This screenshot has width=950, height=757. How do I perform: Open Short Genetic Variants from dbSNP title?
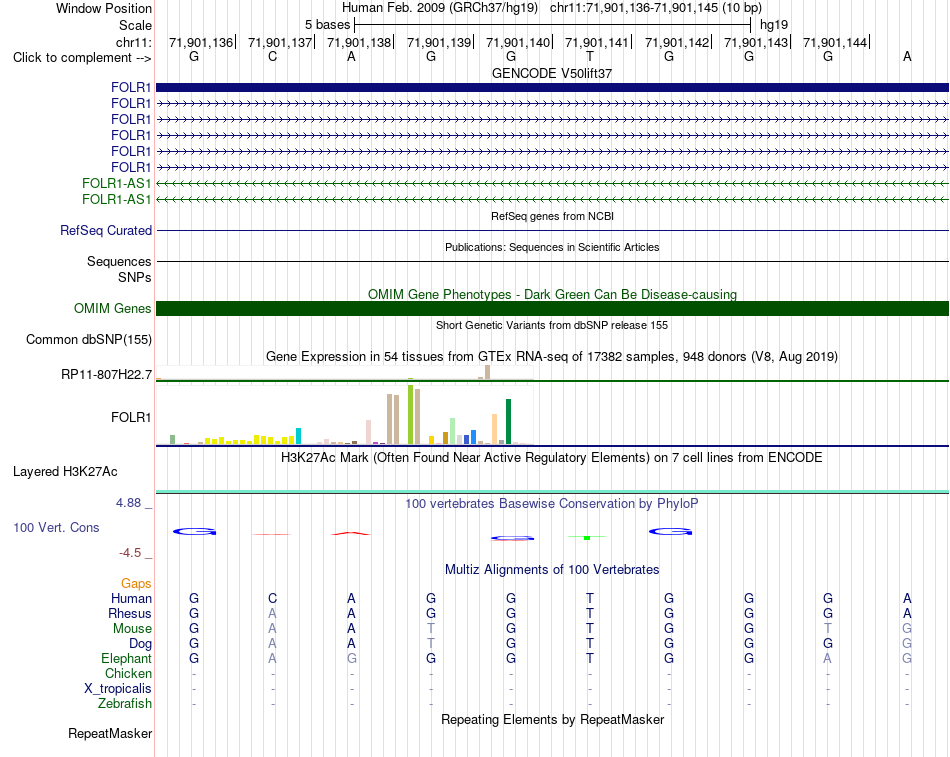(552, 325)
